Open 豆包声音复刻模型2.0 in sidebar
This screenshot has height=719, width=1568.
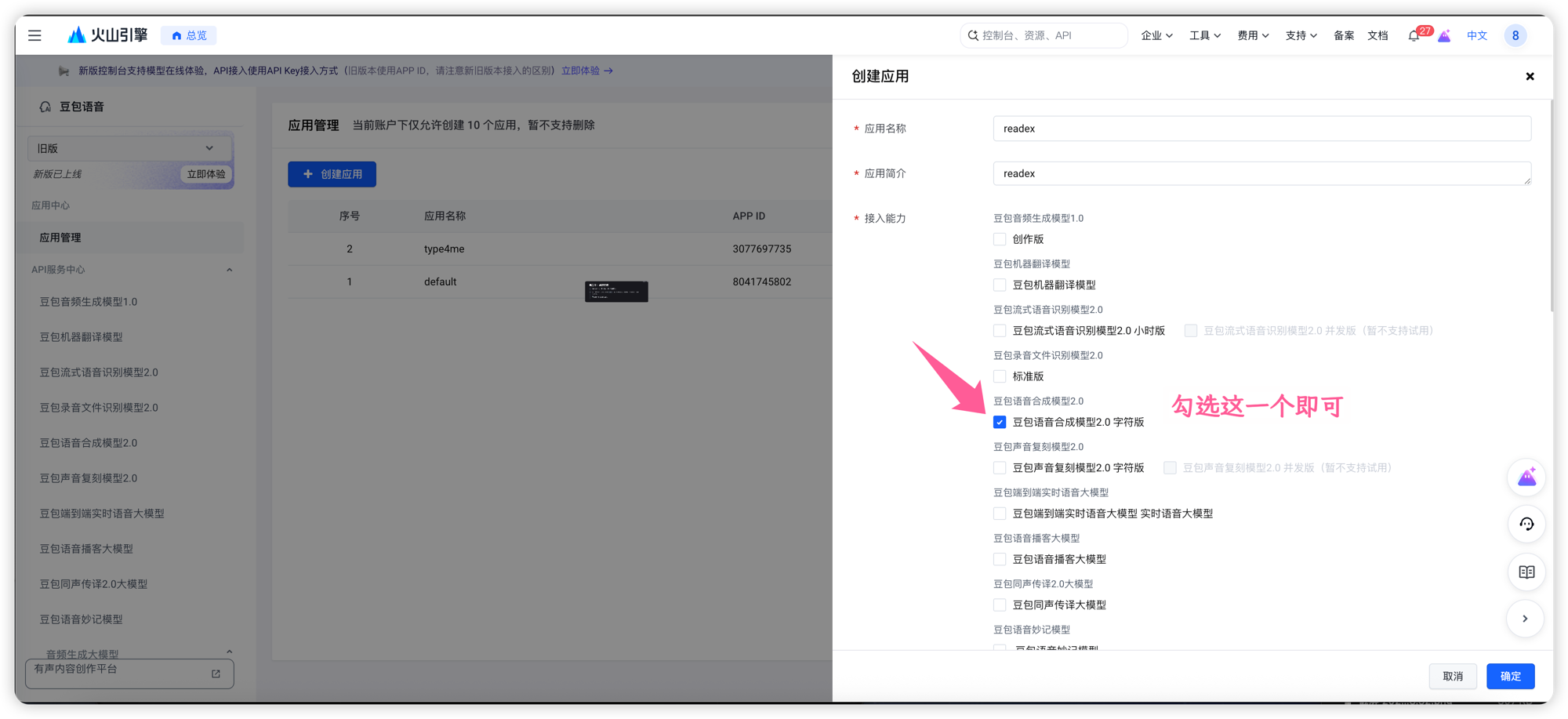(x=89, y=478)
